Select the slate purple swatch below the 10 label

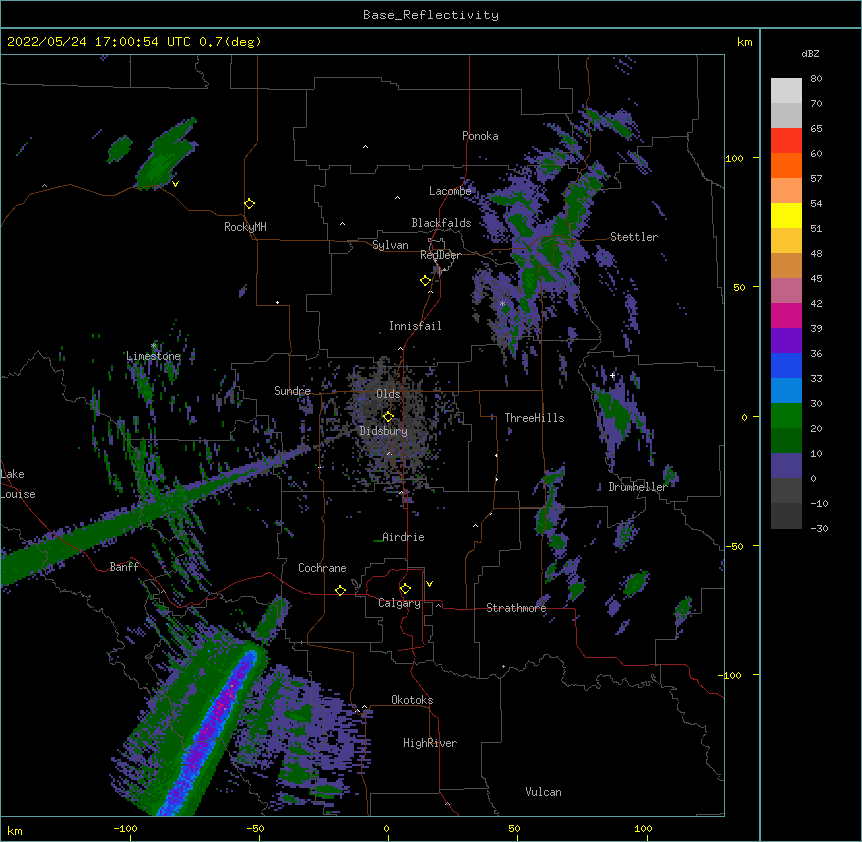tap(786, 466)
